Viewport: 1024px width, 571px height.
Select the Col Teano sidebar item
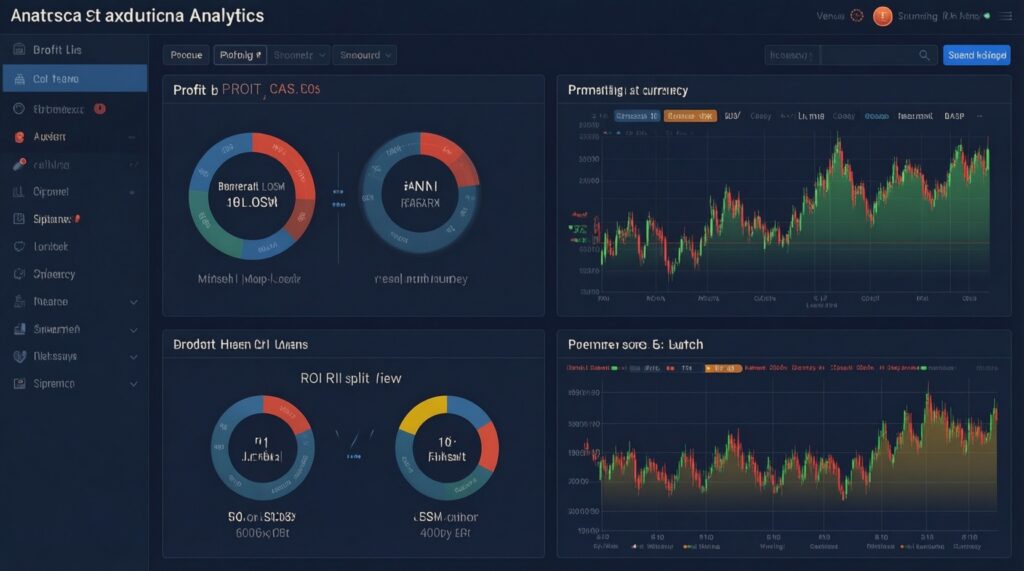click(74, 78)
